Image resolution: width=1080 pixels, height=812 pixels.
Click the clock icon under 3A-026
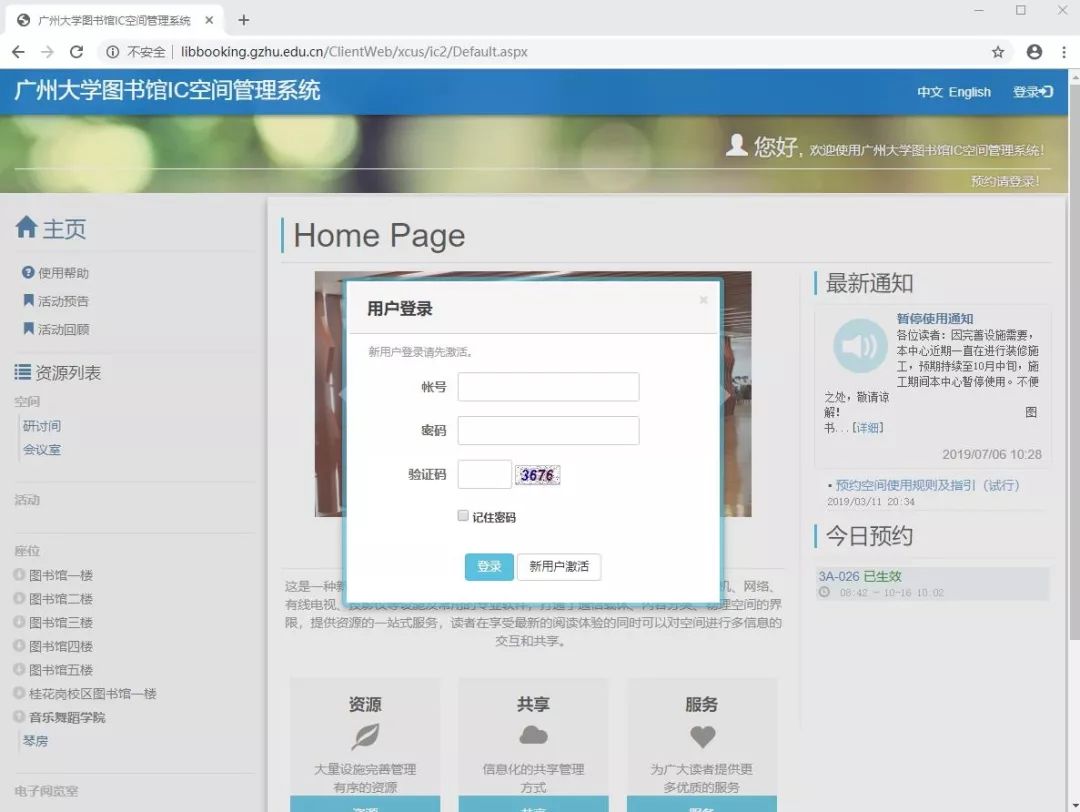(824, 592)
